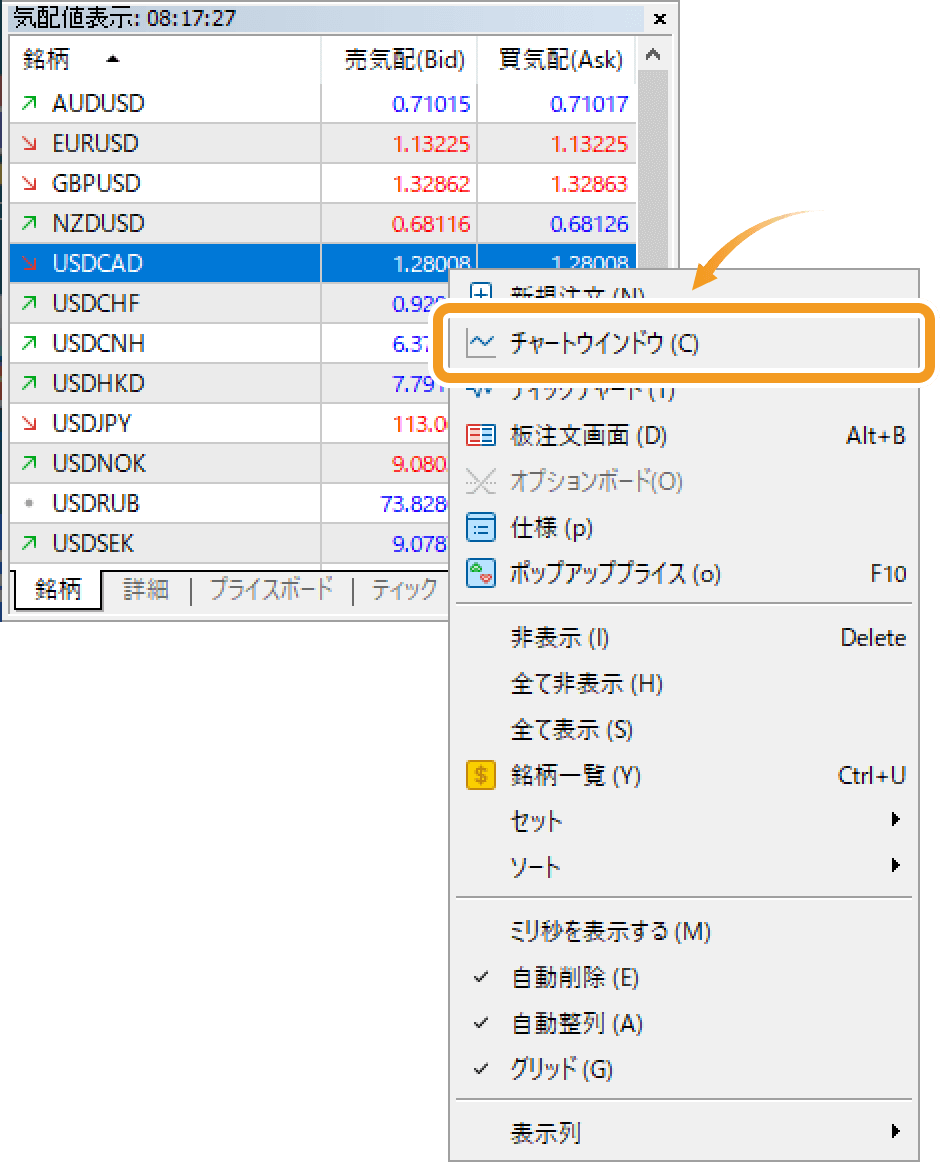Select the AUDUSD row

pyautogui.click(x=322, y=104)
